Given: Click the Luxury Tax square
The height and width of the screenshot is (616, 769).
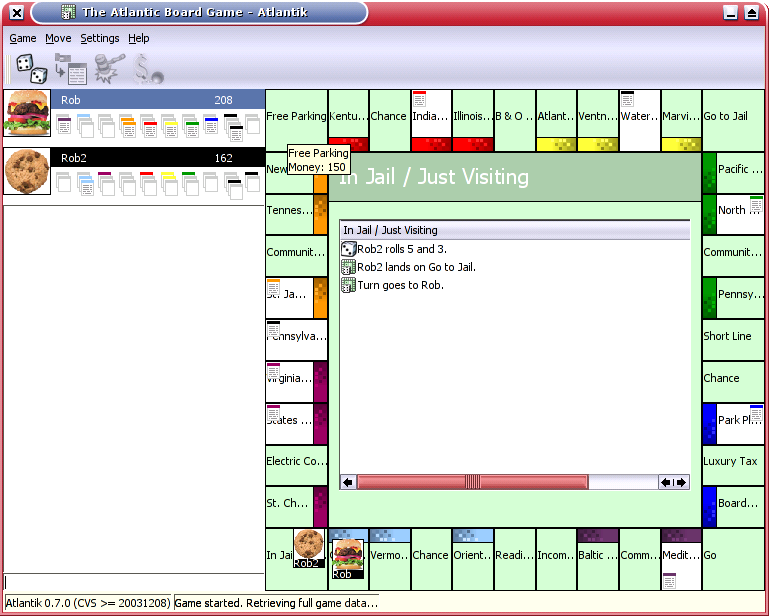Looking at the screenshot, I should [x=733, y=465].
